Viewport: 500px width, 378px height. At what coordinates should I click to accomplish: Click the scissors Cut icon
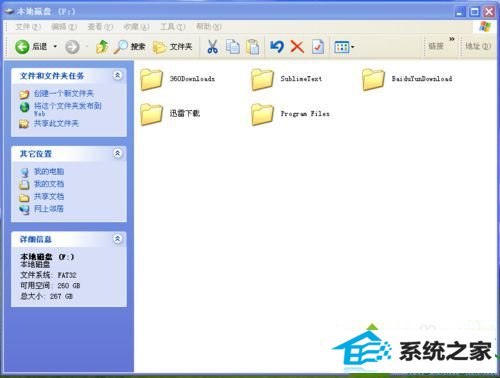point(212,47)
